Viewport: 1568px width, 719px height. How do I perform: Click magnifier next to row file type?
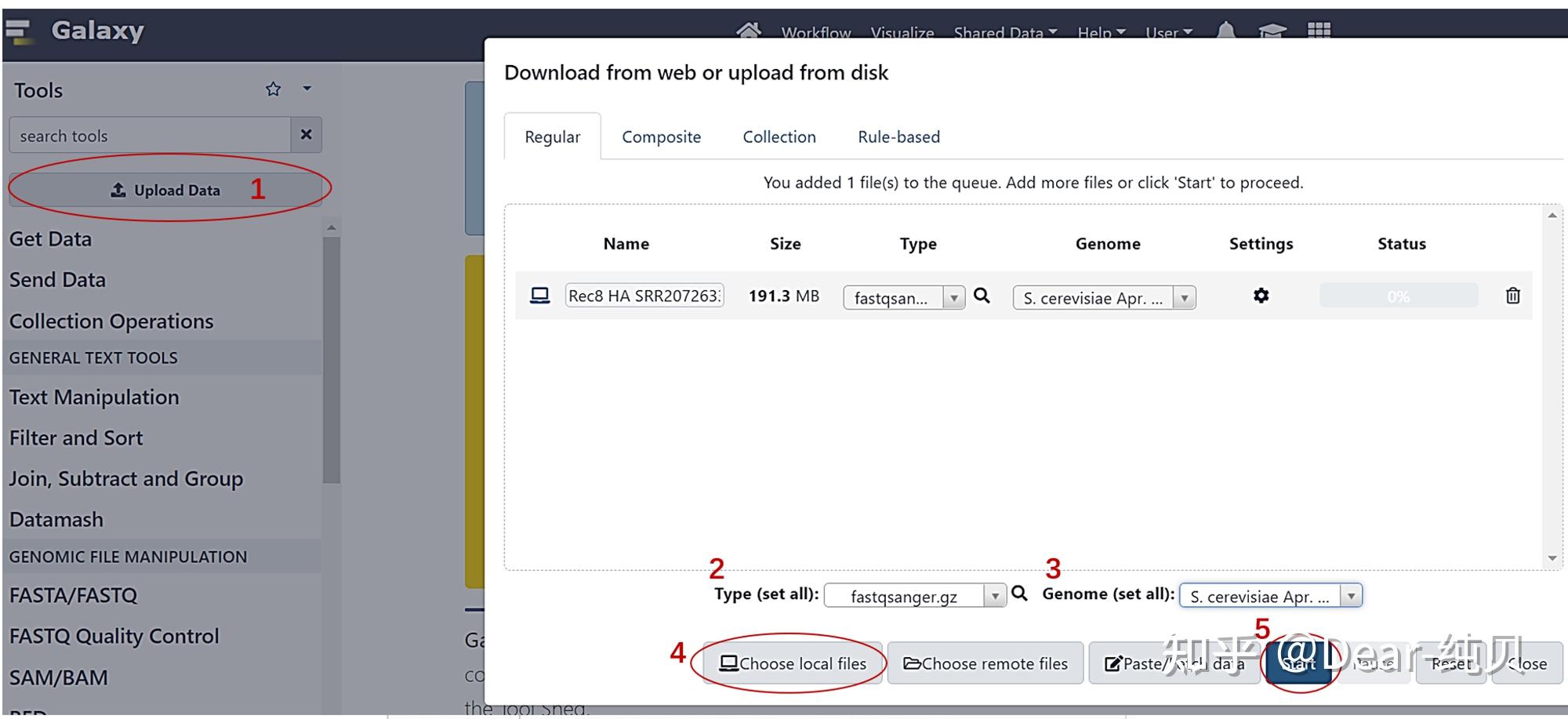tap(982, 296)
